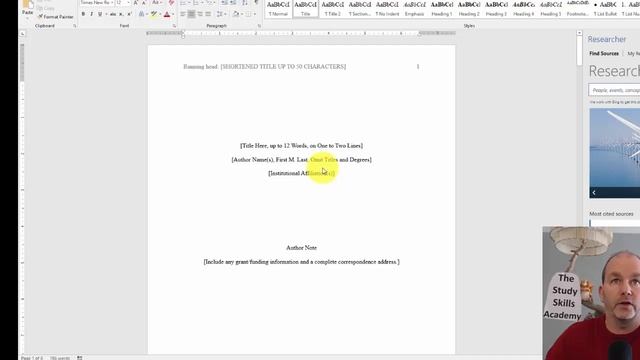The height and width of the screenshot is (360, 640).
Task: Apply the Title style
Action: 306,9
